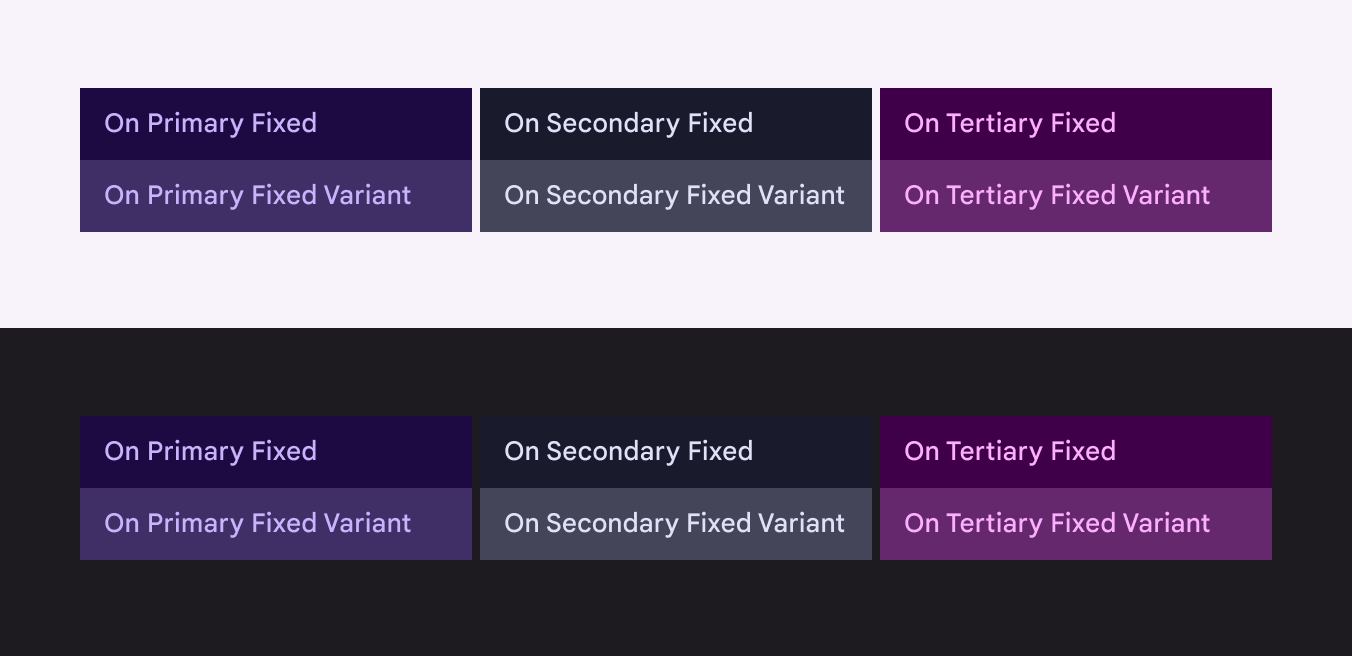Image resolution: width=1352 pixels, height=656 pixels.
Task: Click the empty light theme background area
Action: click(x=676, y=280)
